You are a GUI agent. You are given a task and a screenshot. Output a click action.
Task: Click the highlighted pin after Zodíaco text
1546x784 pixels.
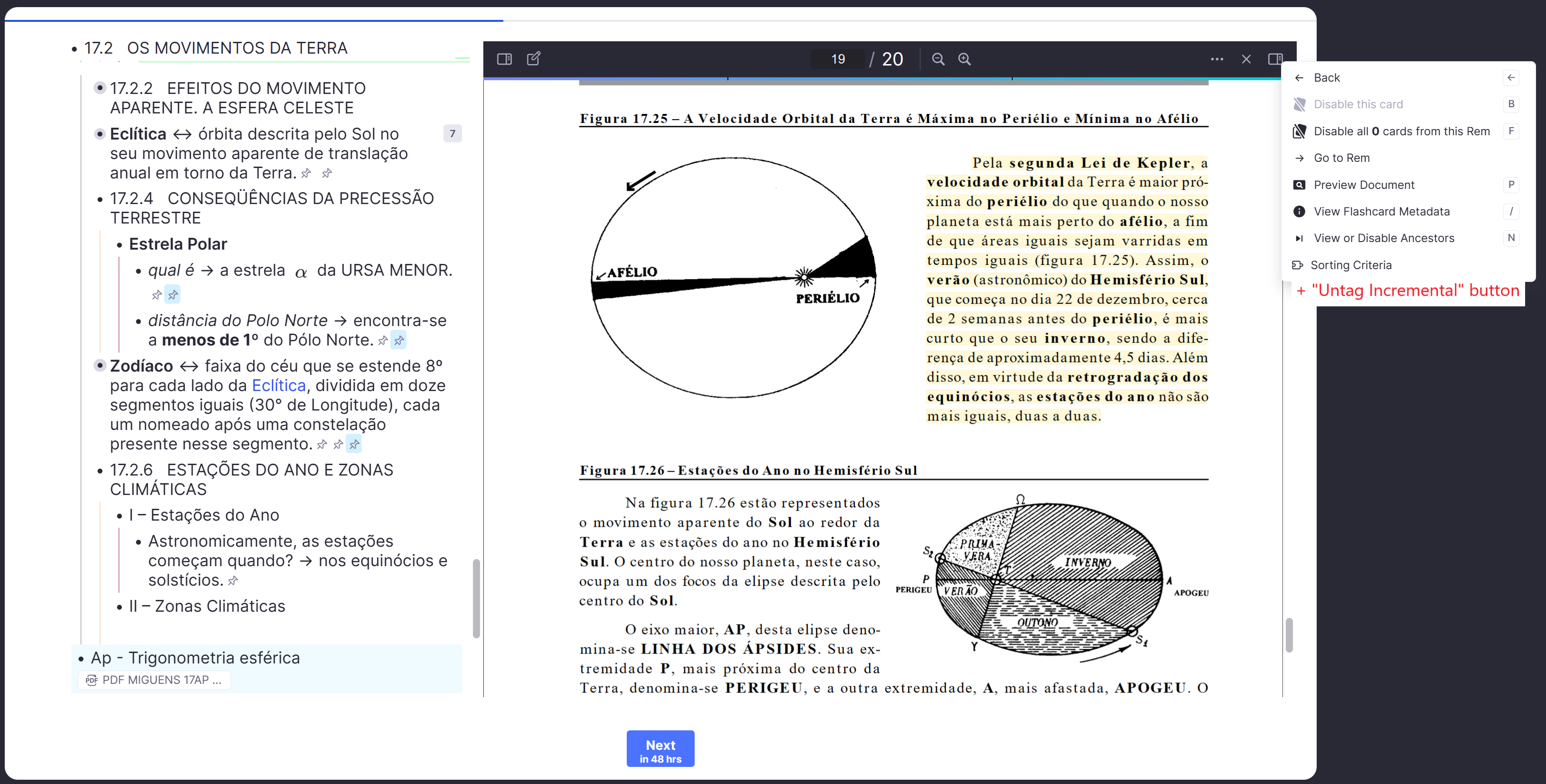pos(355,445)
